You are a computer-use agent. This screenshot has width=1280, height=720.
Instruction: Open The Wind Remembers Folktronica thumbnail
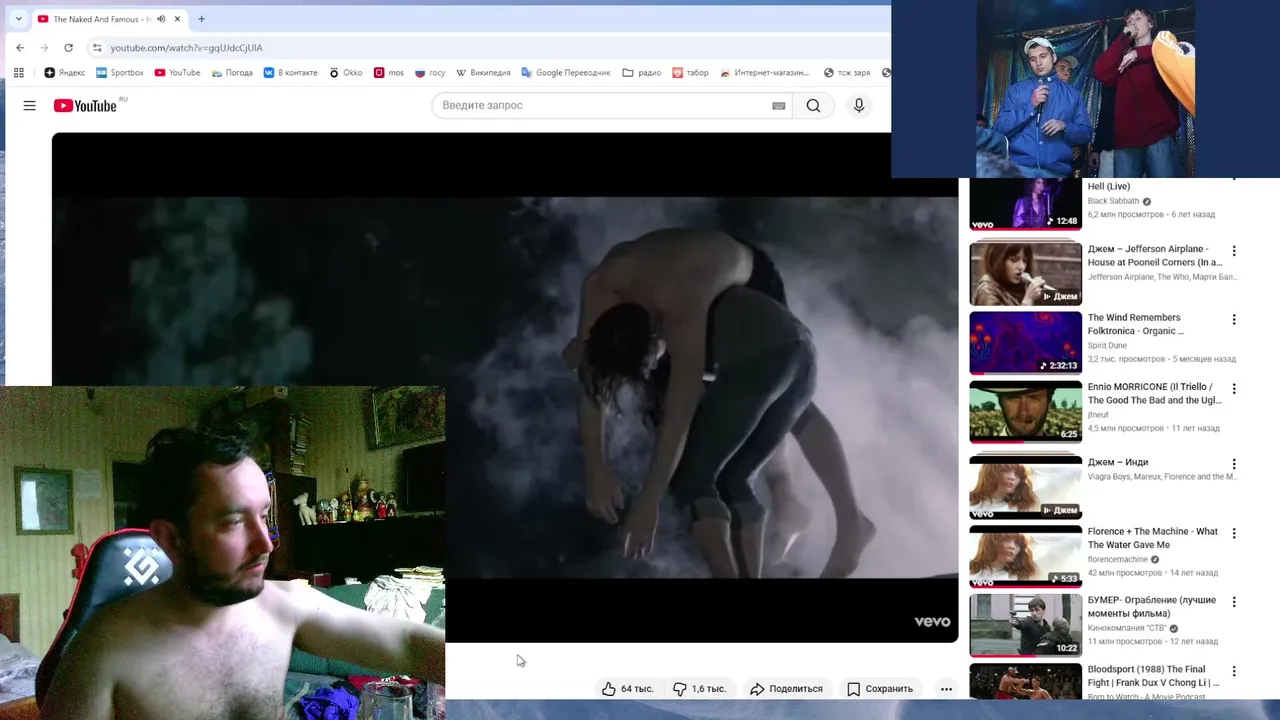(1025, 342)
